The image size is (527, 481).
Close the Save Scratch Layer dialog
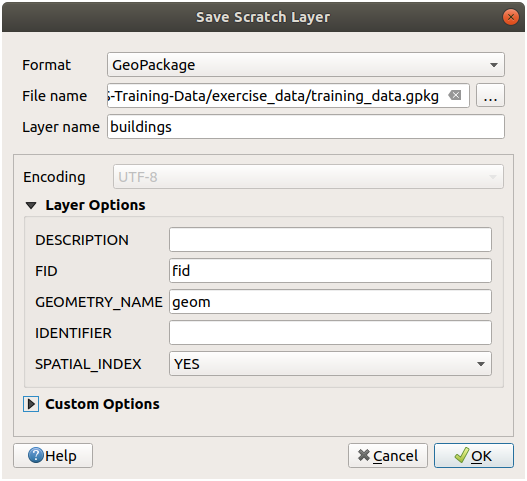[x=511, y=17]
